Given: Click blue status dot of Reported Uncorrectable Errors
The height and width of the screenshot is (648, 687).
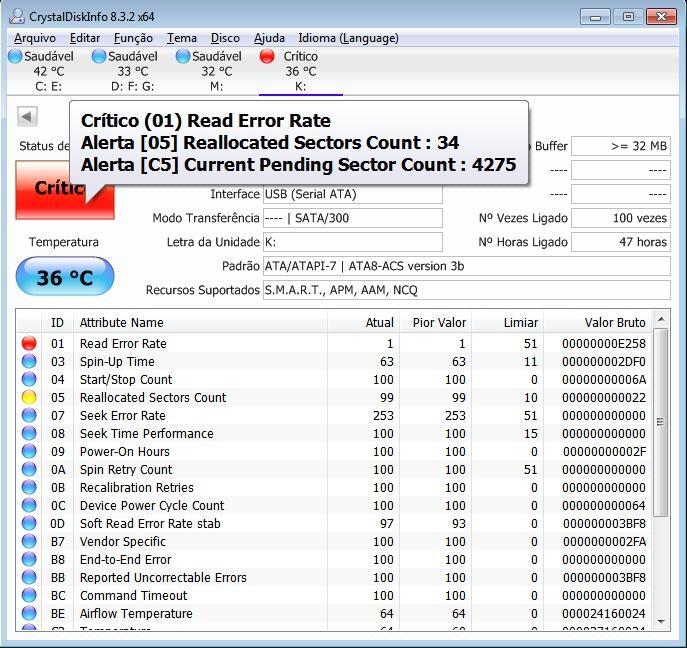Looking at the screenshot, I should point(29,577).
